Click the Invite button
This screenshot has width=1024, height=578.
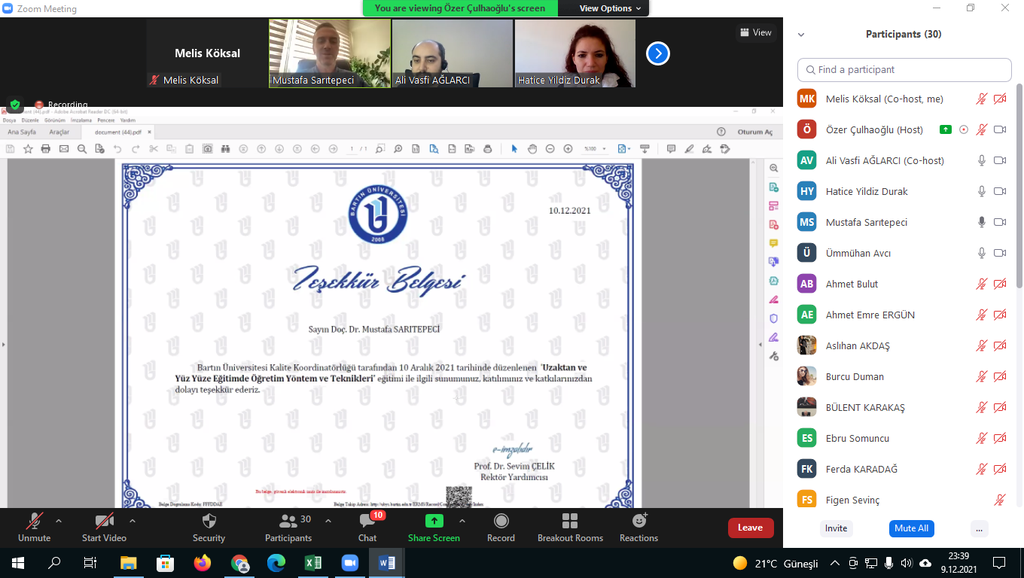(x=836, y=528)
